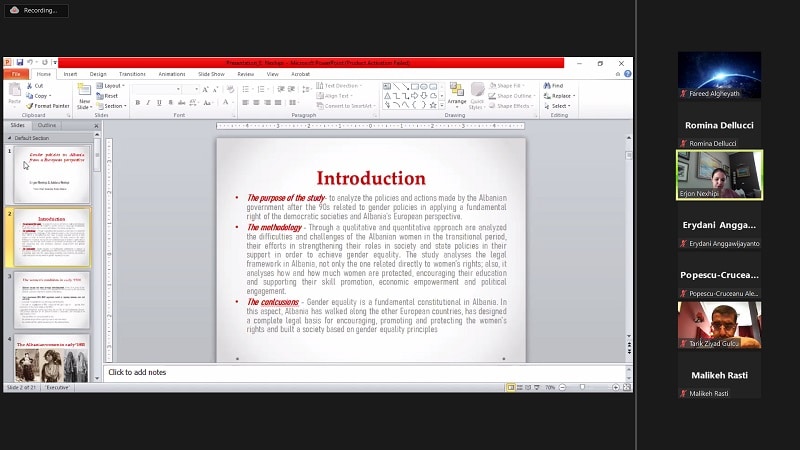Toggle Underline text formatting
This screenshot has height=450, width=800.
click(159, 102)
